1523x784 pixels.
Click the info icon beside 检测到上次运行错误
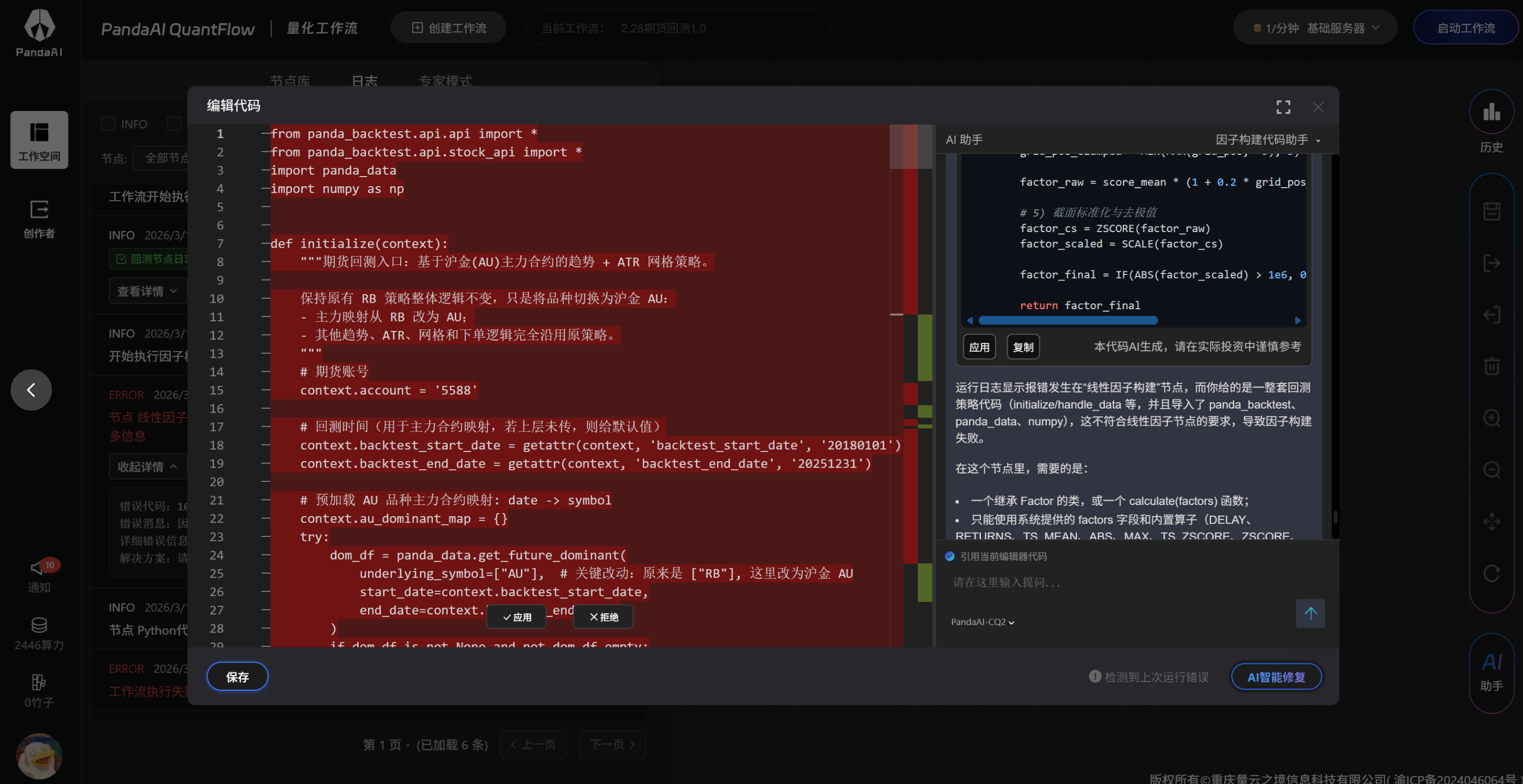[x=1095, y=677]
